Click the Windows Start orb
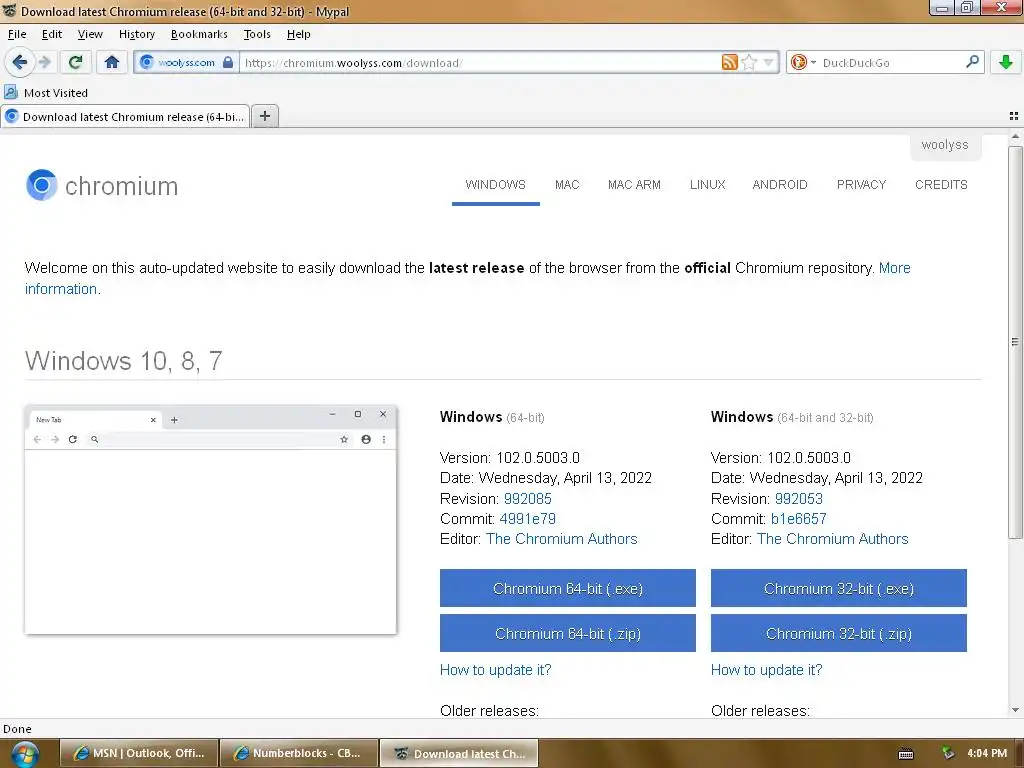This screenshot has width=1024, height=768. click(x=25, y=754)
